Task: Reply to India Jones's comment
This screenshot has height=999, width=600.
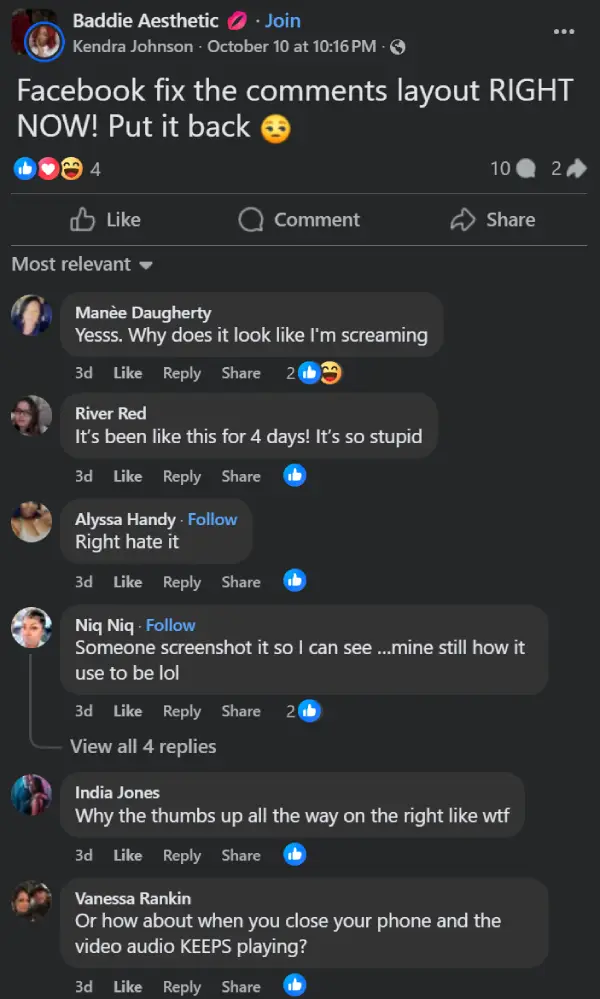Action: [182, 855]
